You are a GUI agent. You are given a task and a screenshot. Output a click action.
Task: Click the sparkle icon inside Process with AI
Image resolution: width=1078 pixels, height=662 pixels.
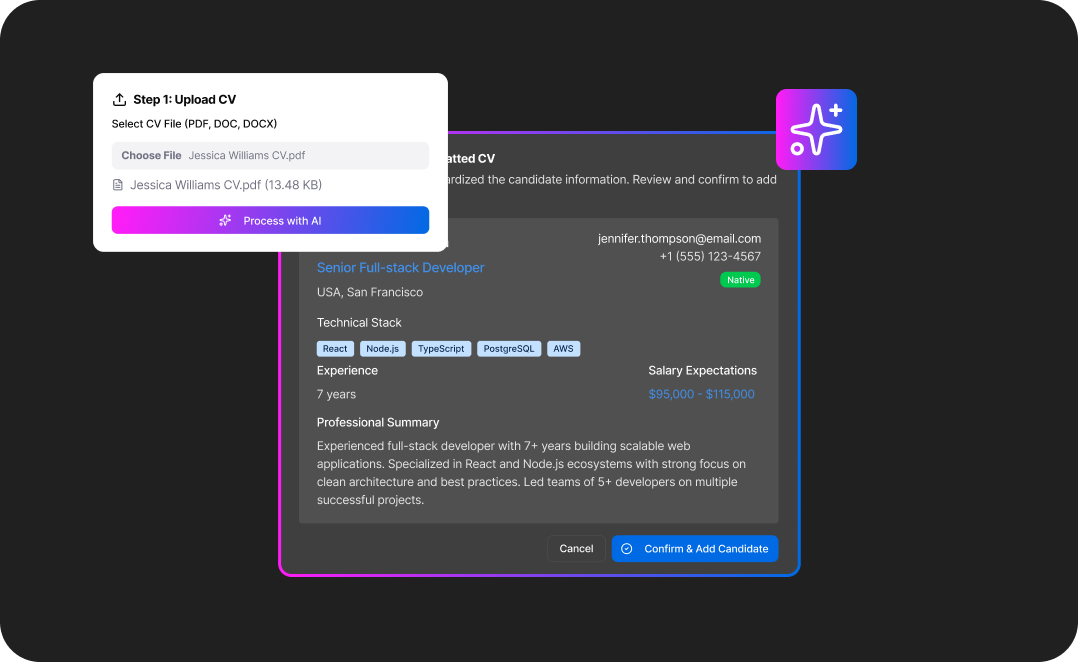[x=225, y=221]
